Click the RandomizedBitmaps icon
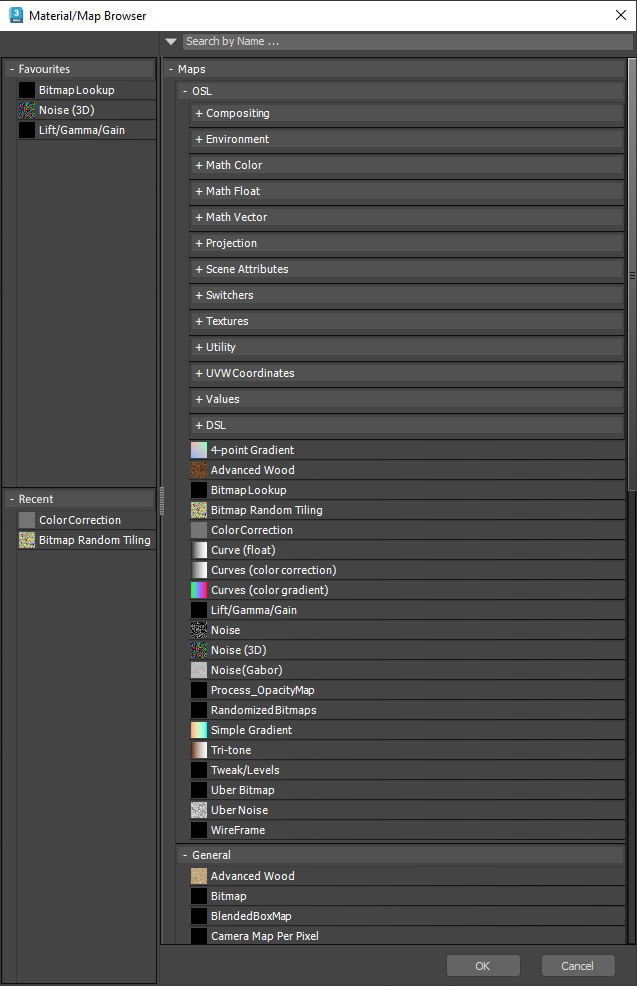 click(199, 710)
